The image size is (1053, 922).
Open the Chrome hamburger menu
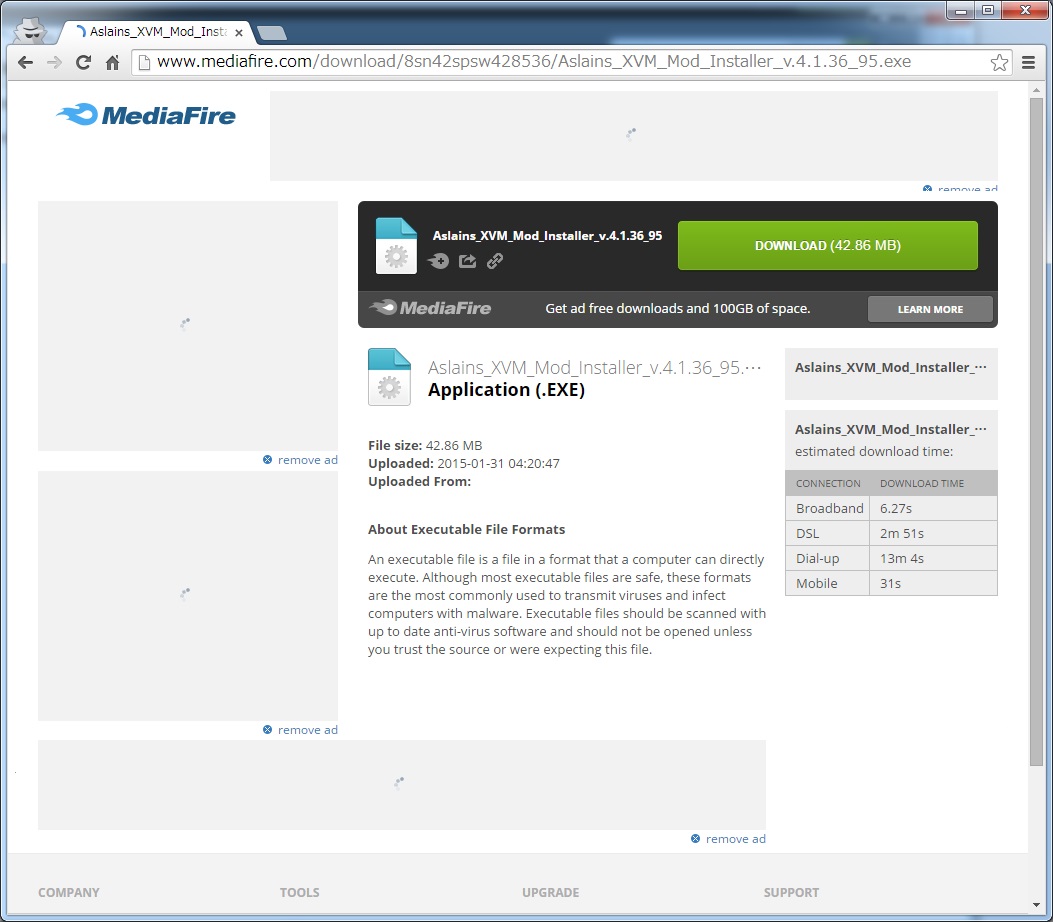pyautogui.click(x=1028, y=62)
